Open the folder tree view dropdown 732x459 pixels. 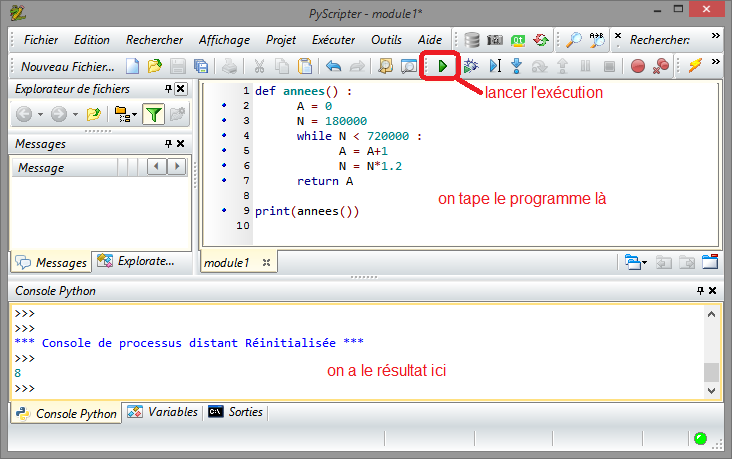pos(126,114)
